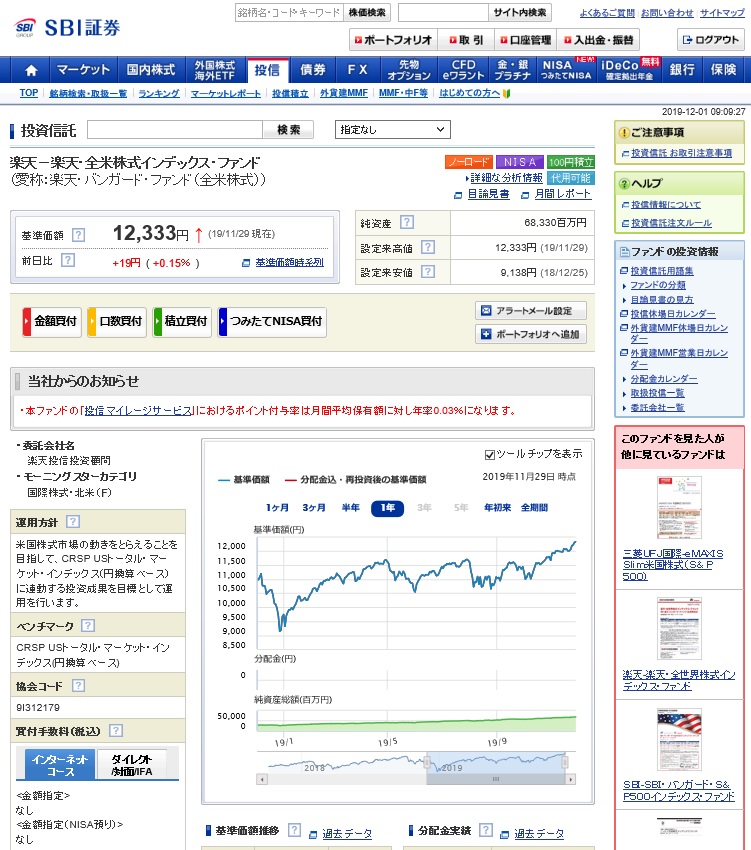Viewport: 751px width, 850px height.
Task: Select the 1ヶ月 chart period
Action: tap(277, 507)
